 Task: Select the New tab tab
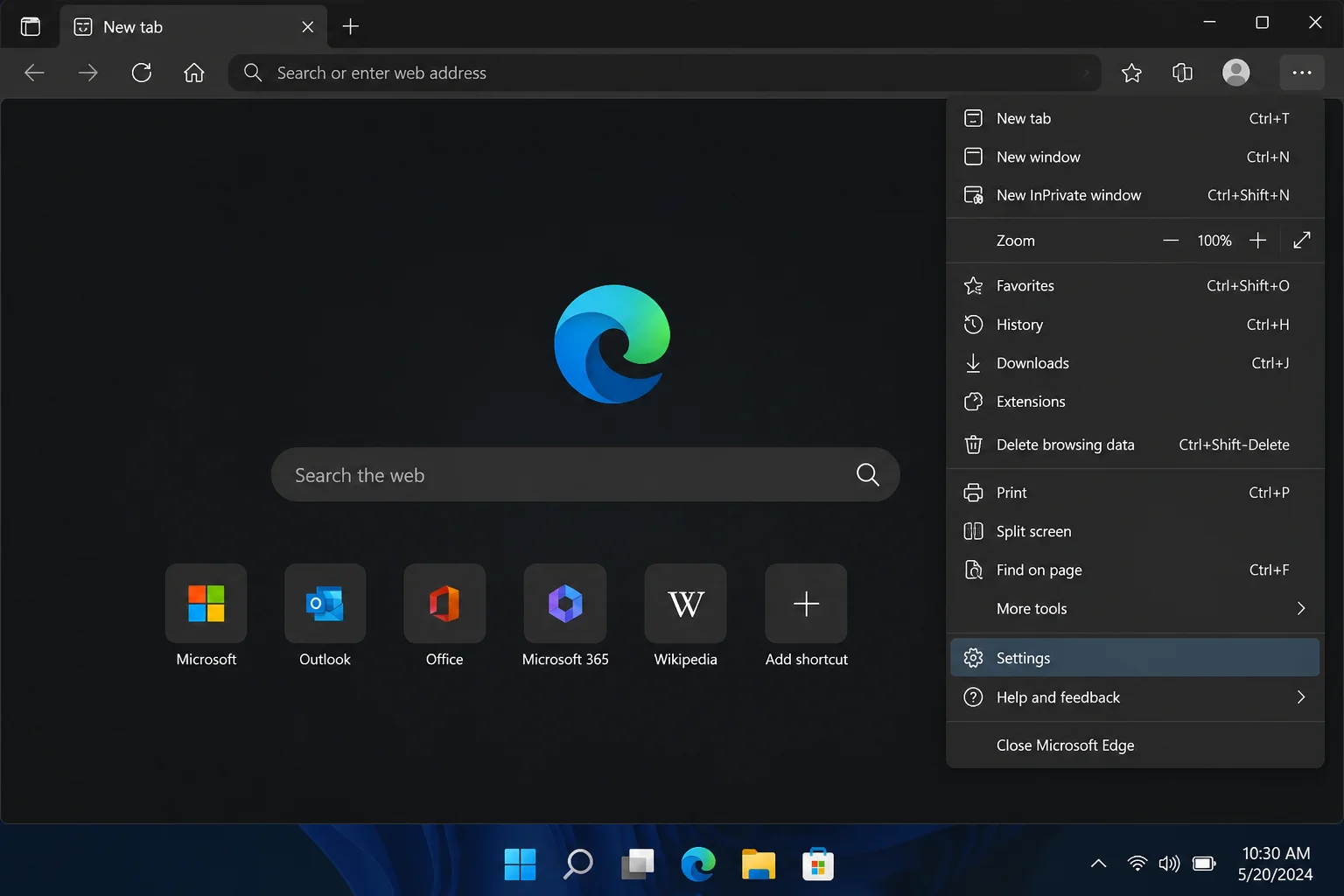(193, 27)
